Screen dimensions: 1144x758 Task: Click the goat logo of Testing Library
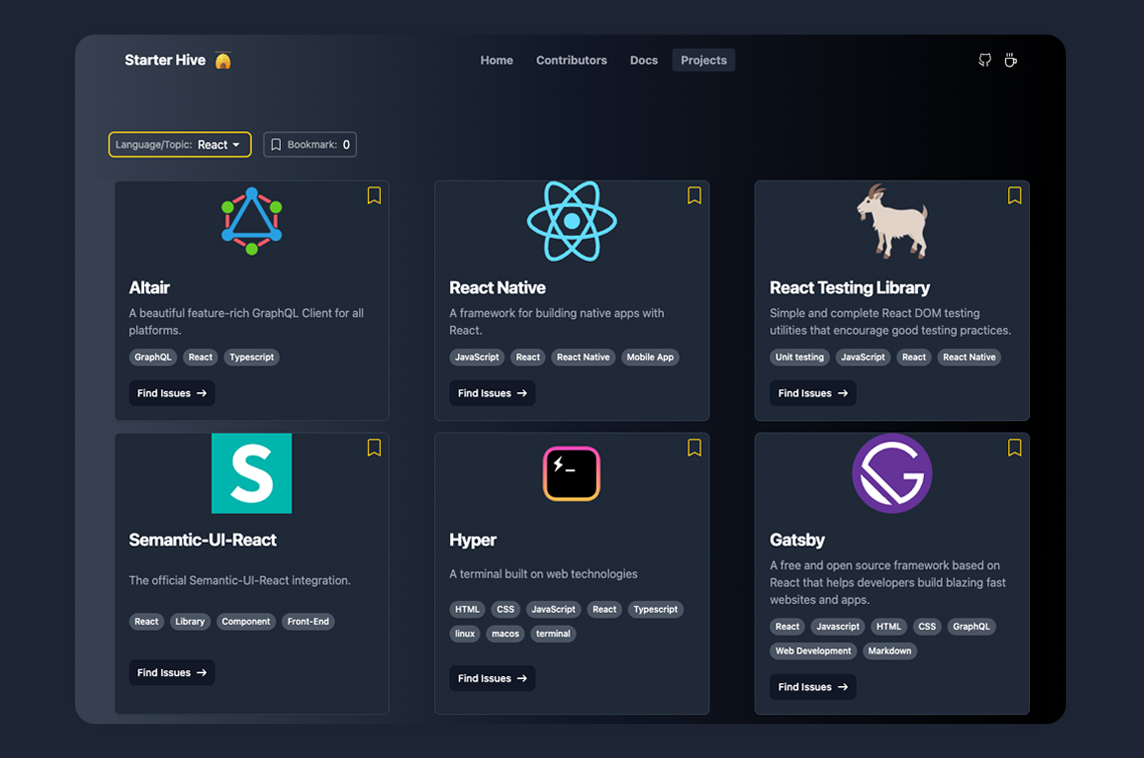(x=892, y=221)
